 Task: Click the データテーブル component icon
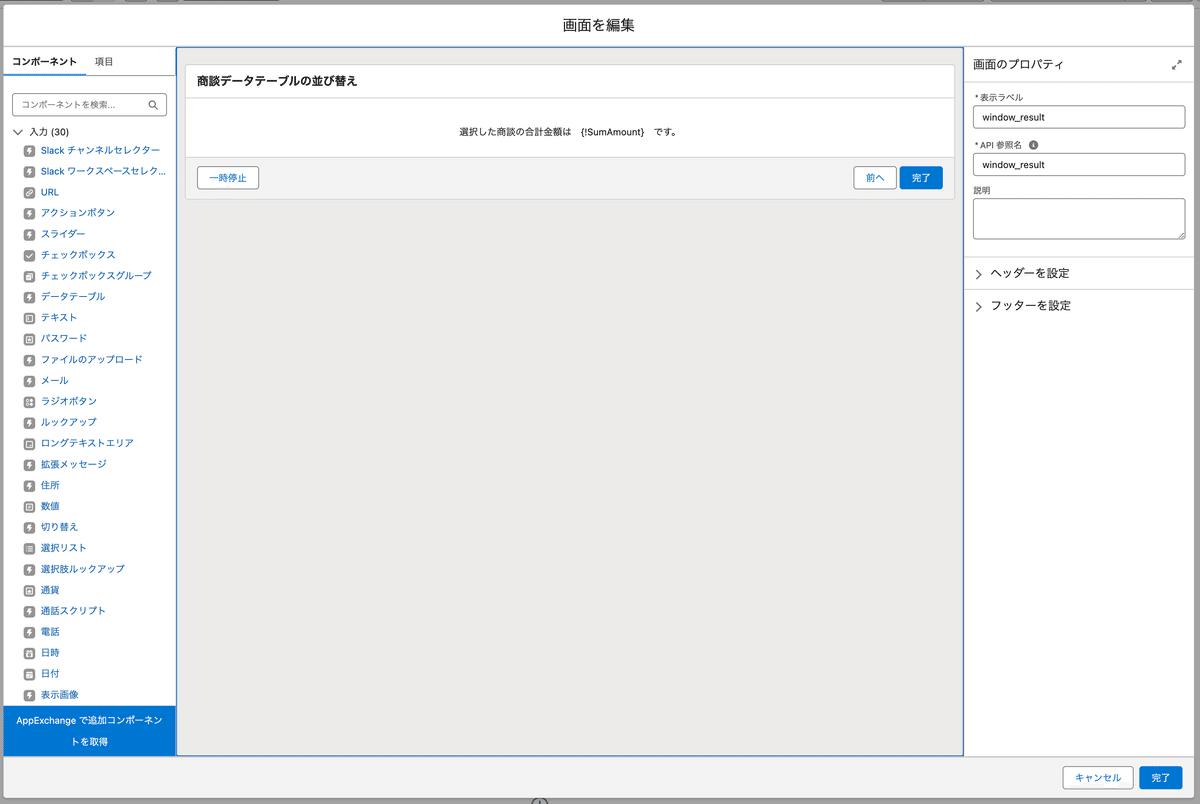click(29, 297)
